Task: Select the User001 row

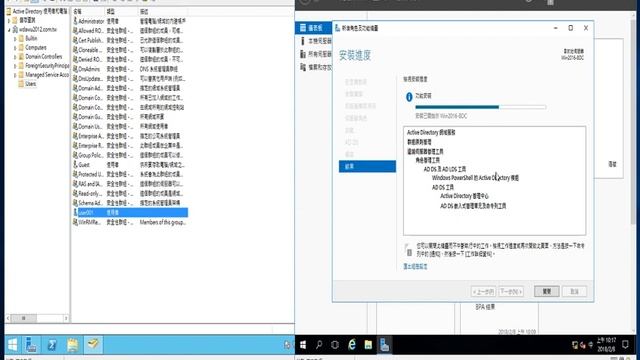Action: tap(130, 212)
